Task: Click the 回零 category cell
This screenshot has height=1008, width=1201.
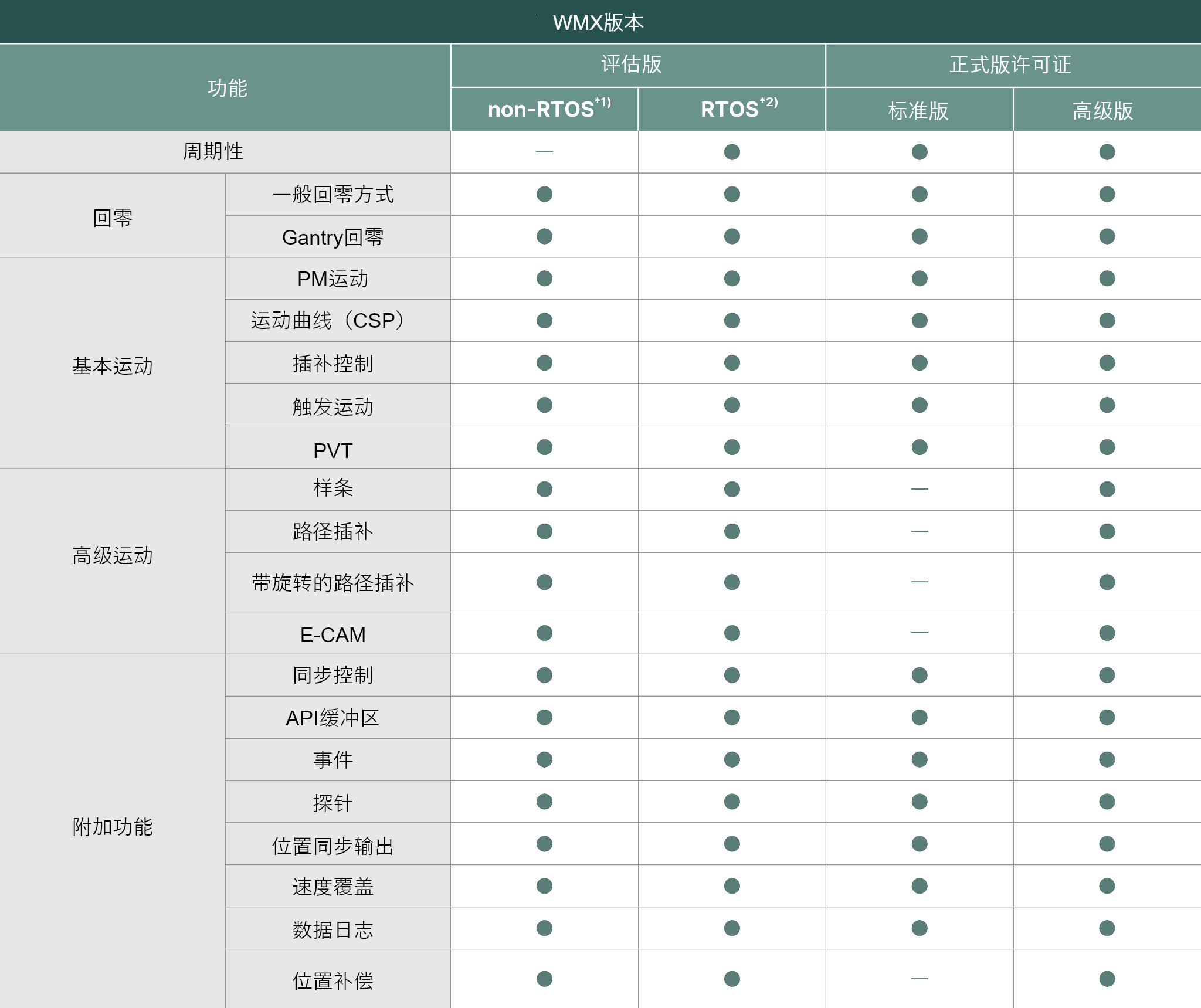Action: coord(113,216)
